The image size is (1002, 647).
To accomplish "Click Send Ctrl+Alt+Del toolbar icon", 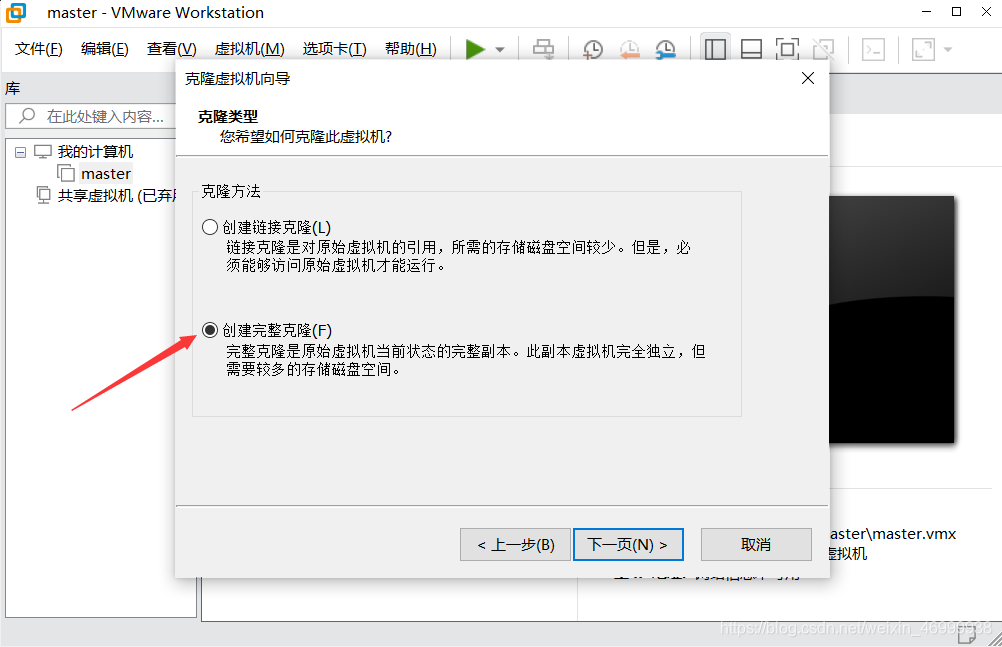I will coord(544,49).
